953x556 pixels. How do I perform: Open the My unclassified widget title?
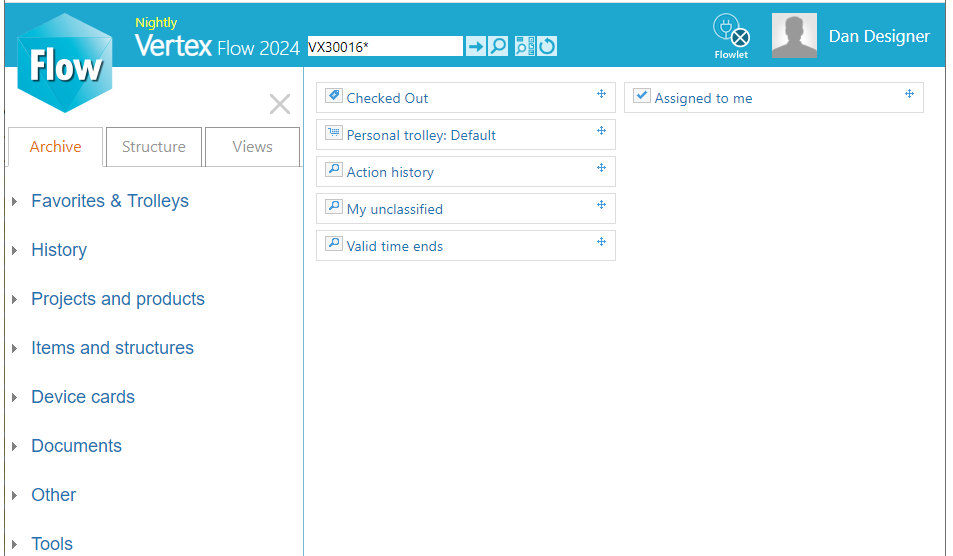point(394,210)
